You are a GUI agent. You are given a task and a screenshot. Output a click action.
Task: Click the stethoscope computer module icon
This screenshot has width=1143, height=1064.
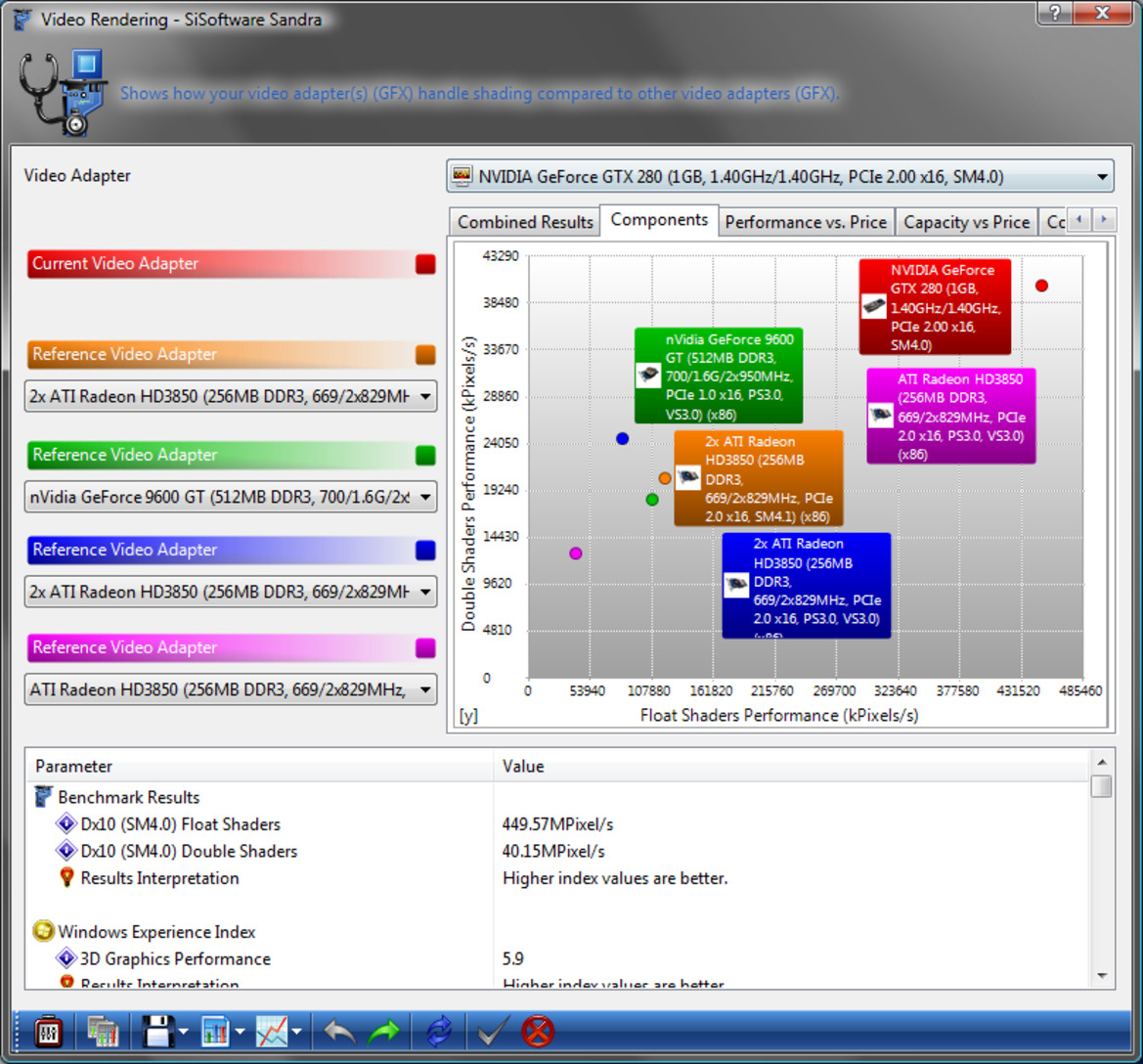[63, 93]
